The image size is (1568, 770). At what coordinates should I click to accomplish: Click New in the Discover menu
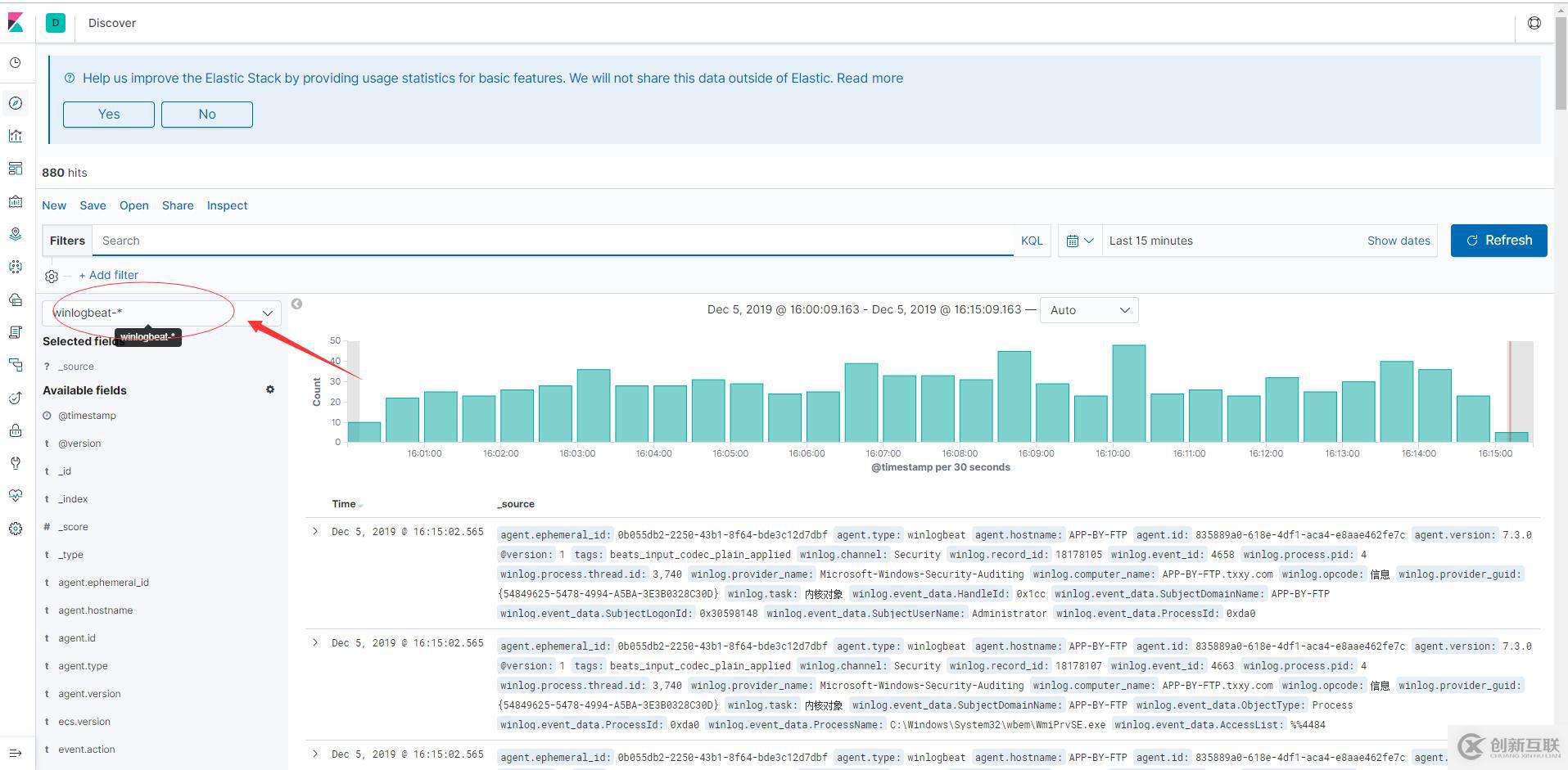pos(54,205)
